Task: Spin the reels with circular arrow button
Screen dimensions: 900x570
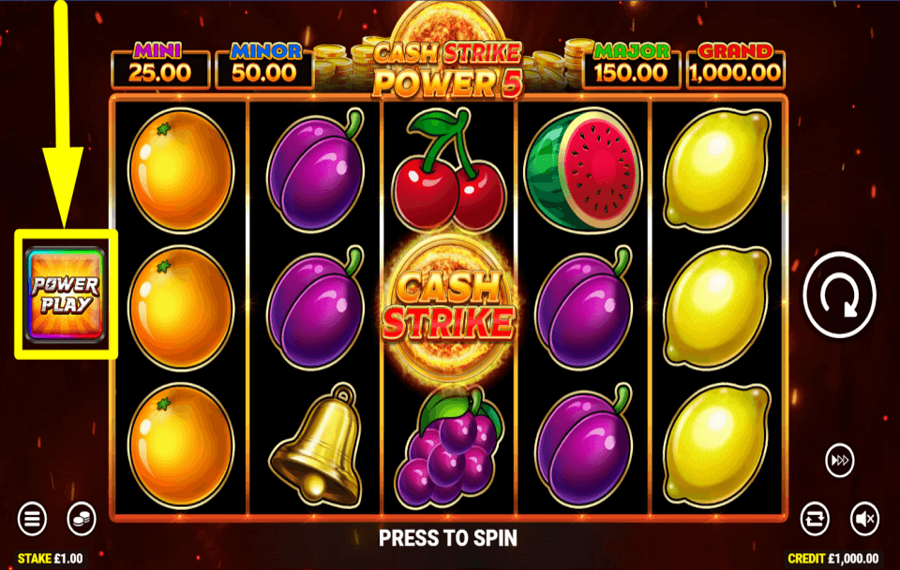Action: (x=839, y=294)
